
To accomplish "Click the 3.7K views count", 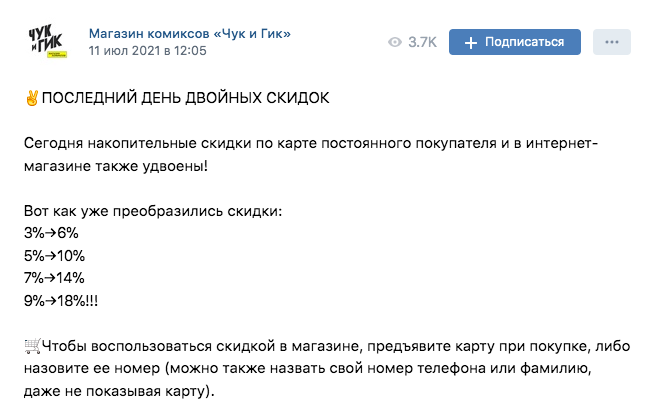I will 423,42.
